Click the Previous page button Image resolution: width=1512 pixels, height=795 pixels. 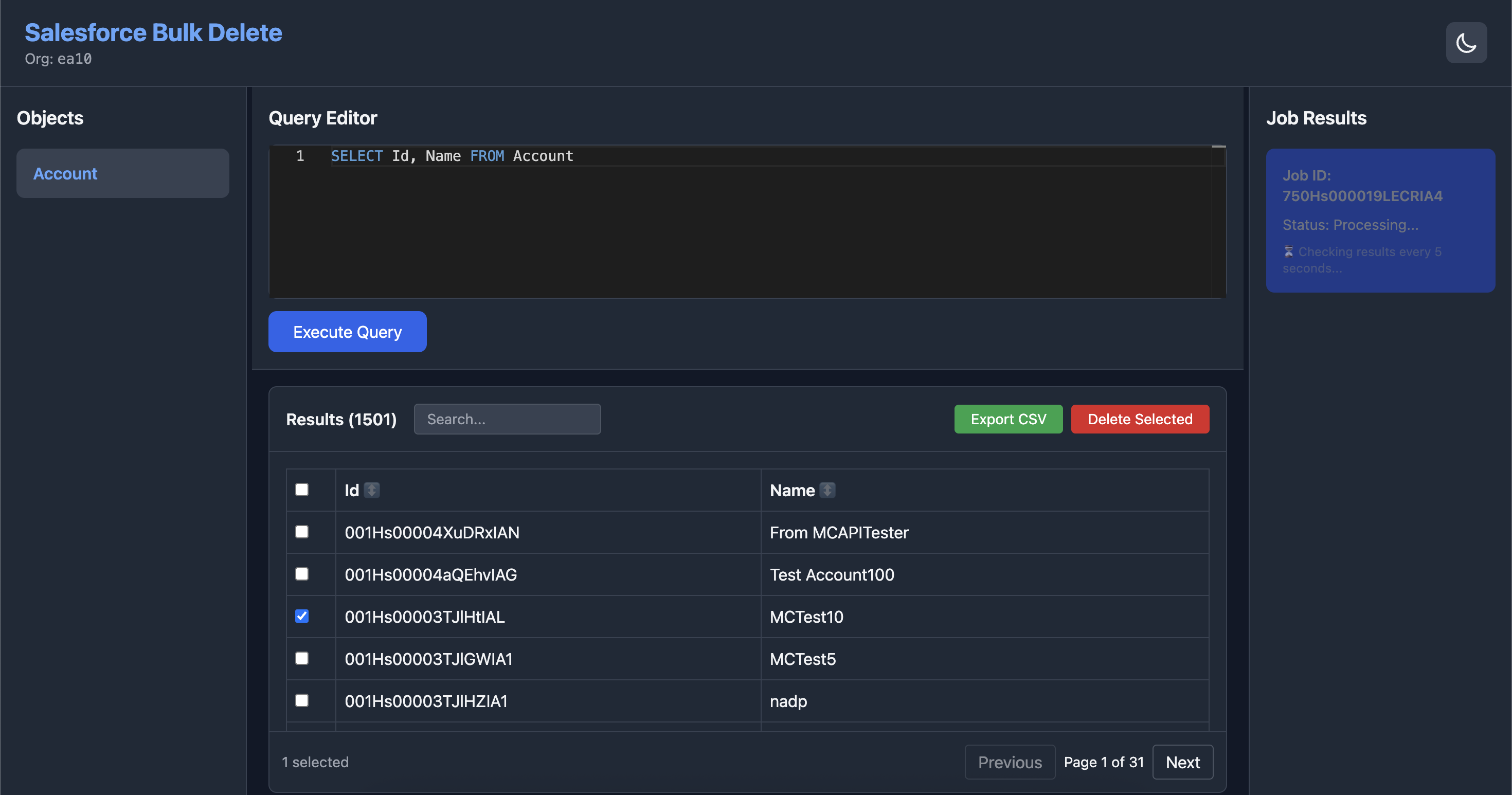(x=1010, y=762)
